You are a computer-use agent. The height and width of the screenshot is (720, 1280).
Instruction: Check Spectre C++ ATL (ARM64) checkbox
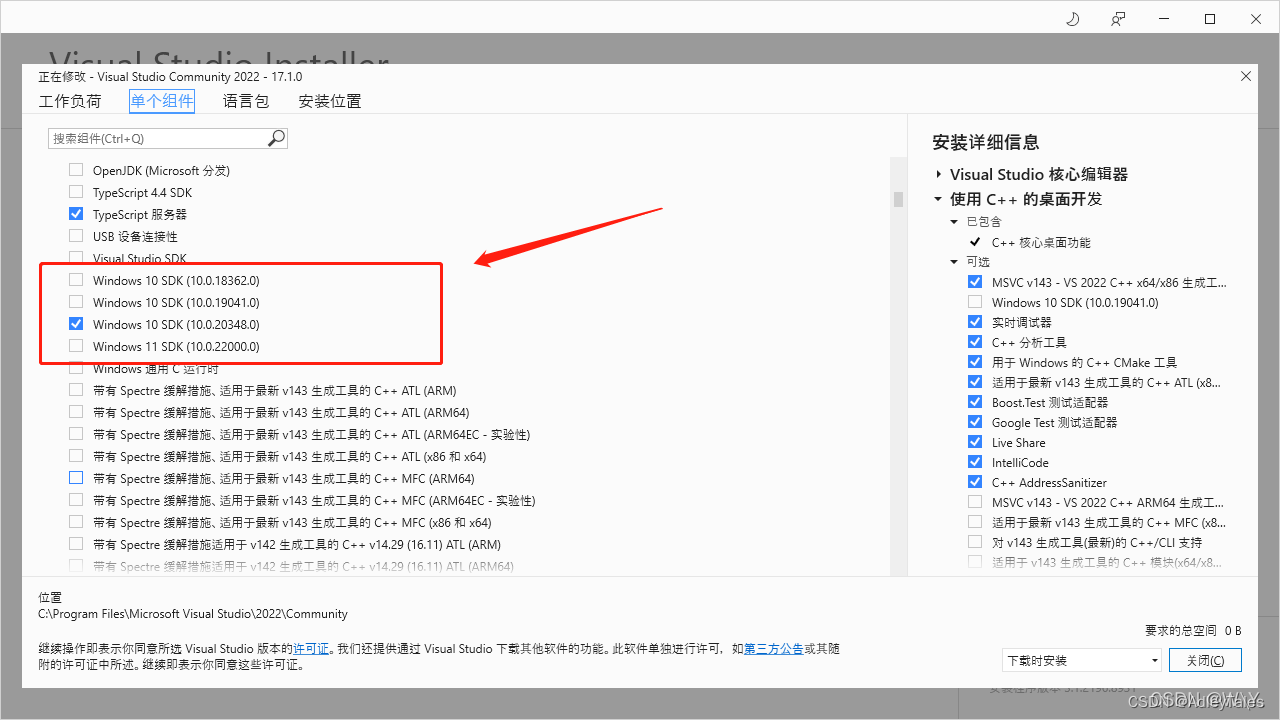pos(76,412)
